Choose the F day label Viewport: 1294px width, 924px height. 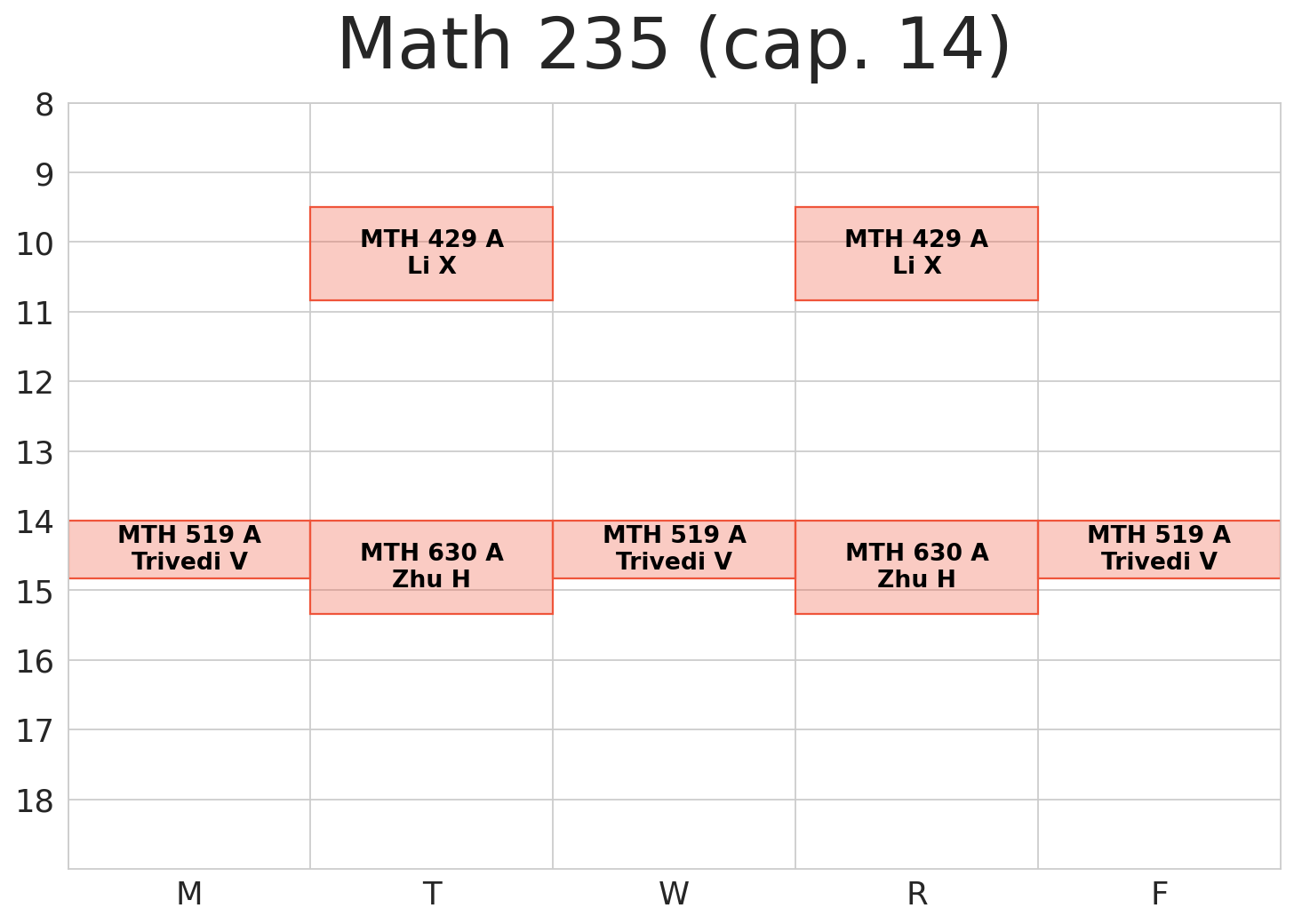coord(1159,894)
